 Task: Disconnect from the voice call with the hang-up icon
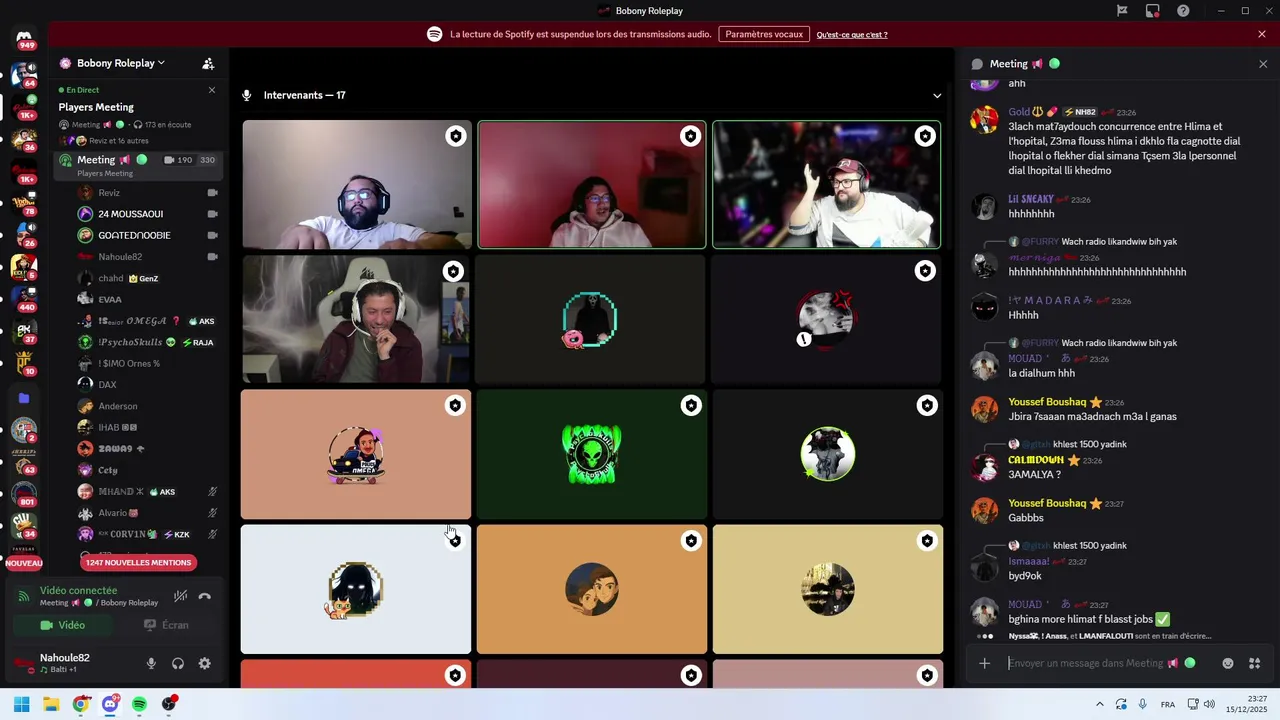[x=204, y=596]
